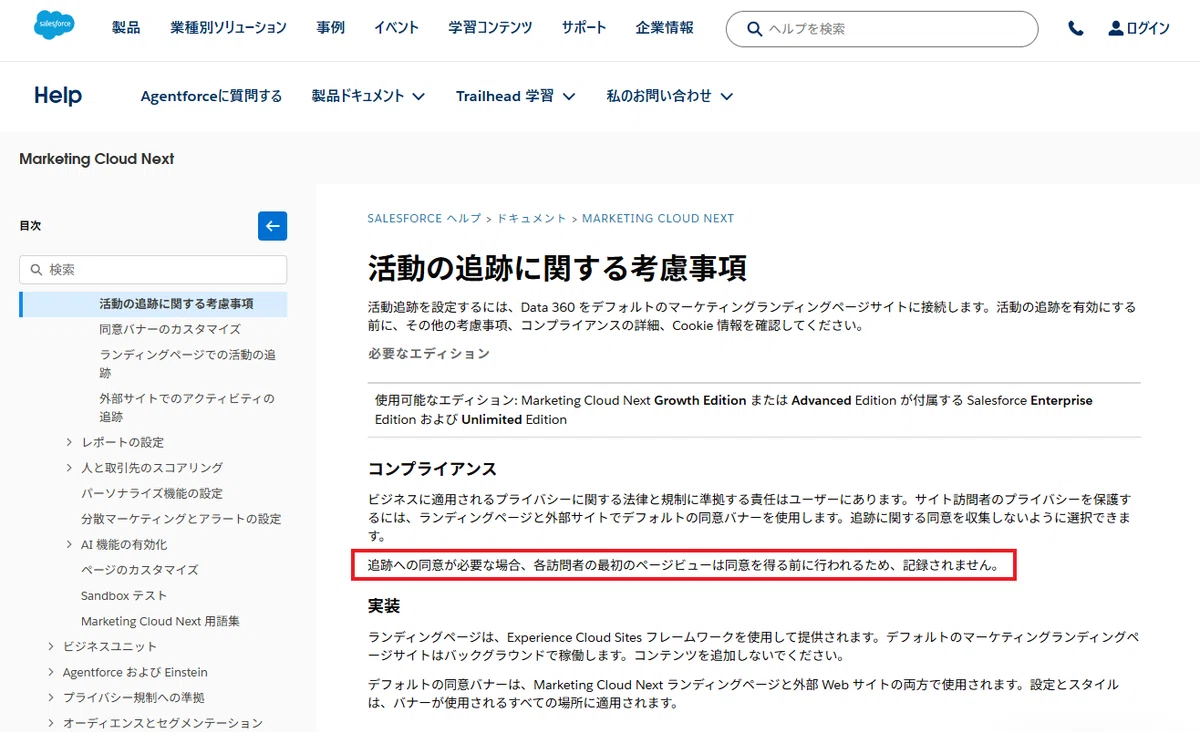Open Agentforceに質問する
The width and height of the screenshot is (1200, 732).
point(211,96)
